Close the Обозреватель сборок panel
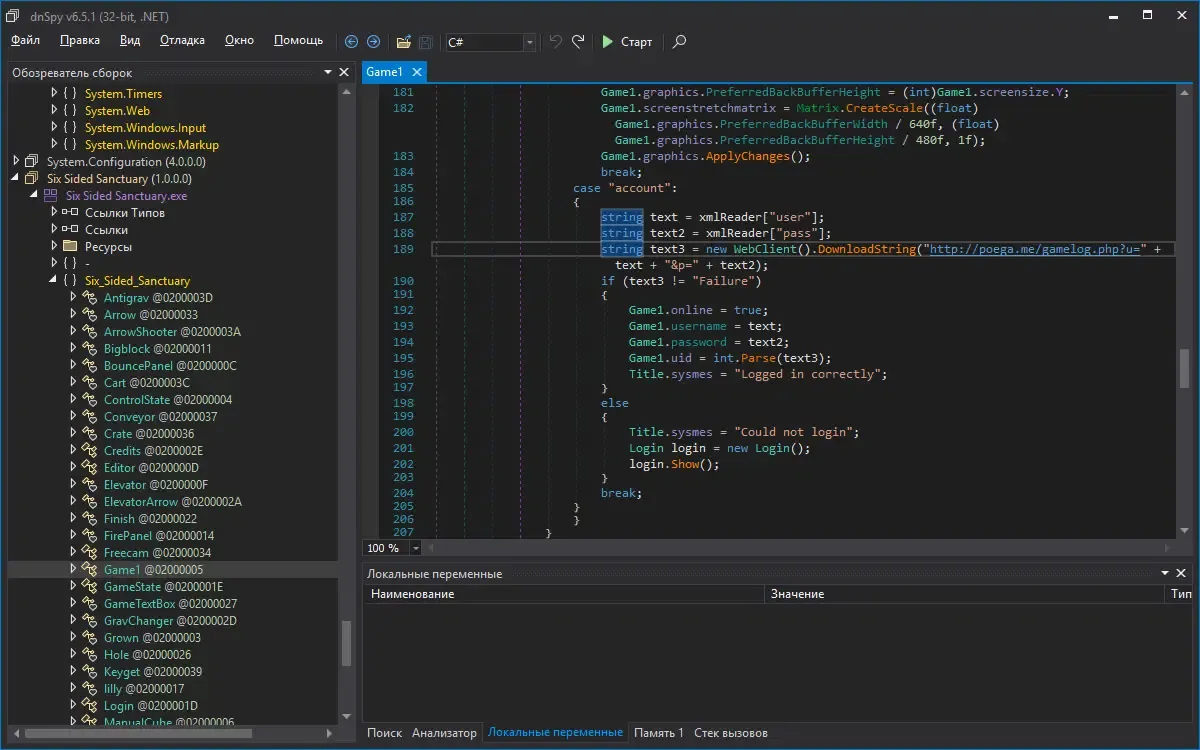This screenshot has width=1200, height=750. point(344,73)
